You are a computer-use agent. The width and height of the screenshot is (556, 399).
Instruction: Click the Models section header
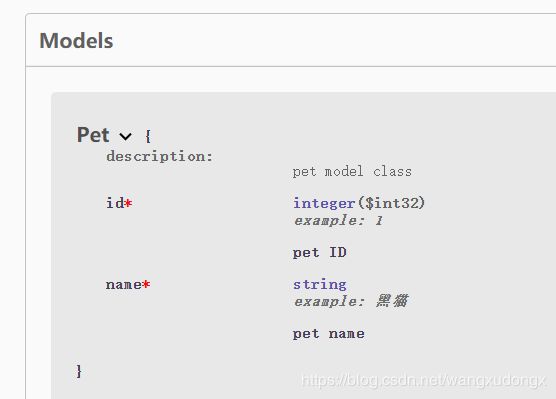[x=76, y=40]
